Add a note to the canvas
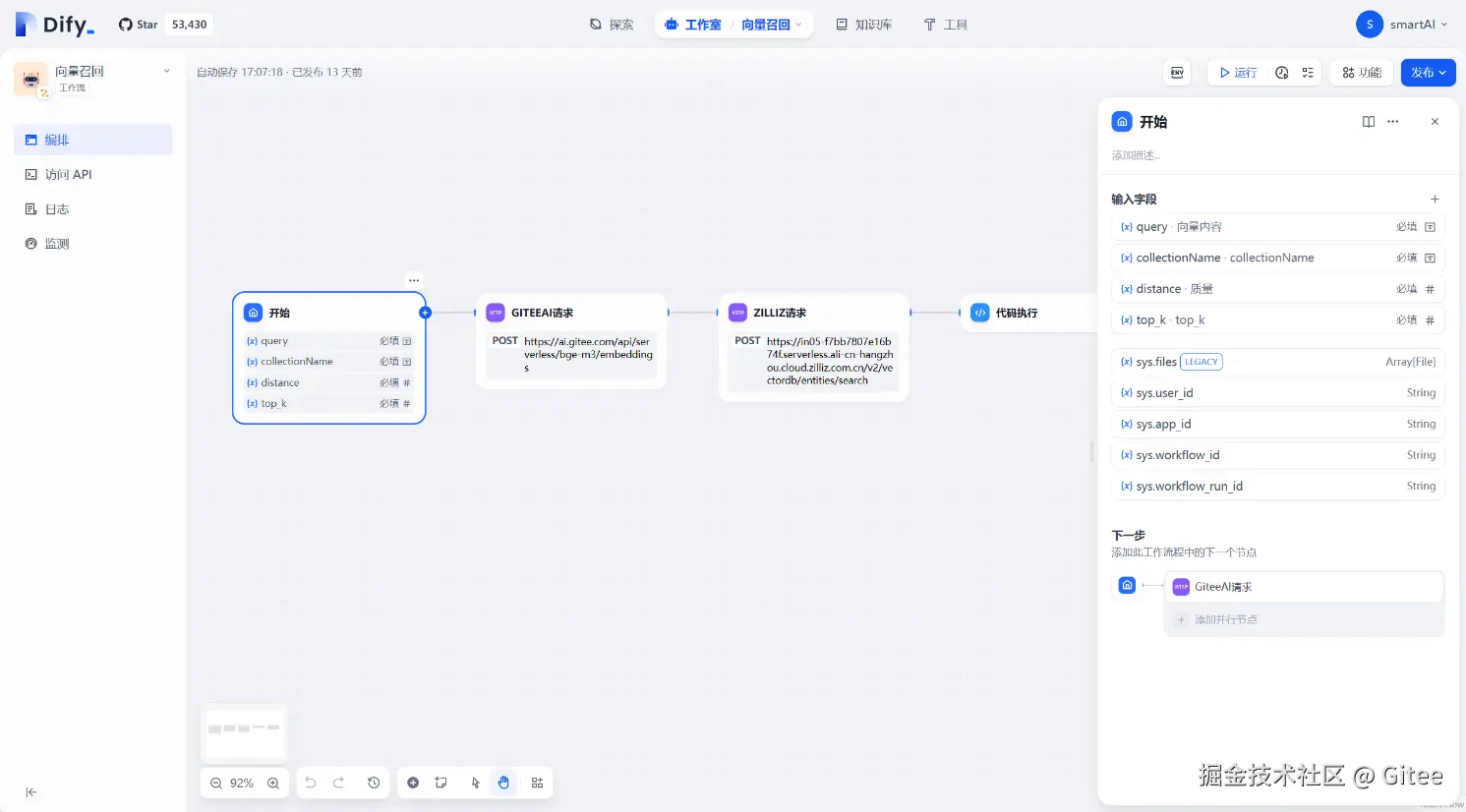 click(x=441, y=783)
